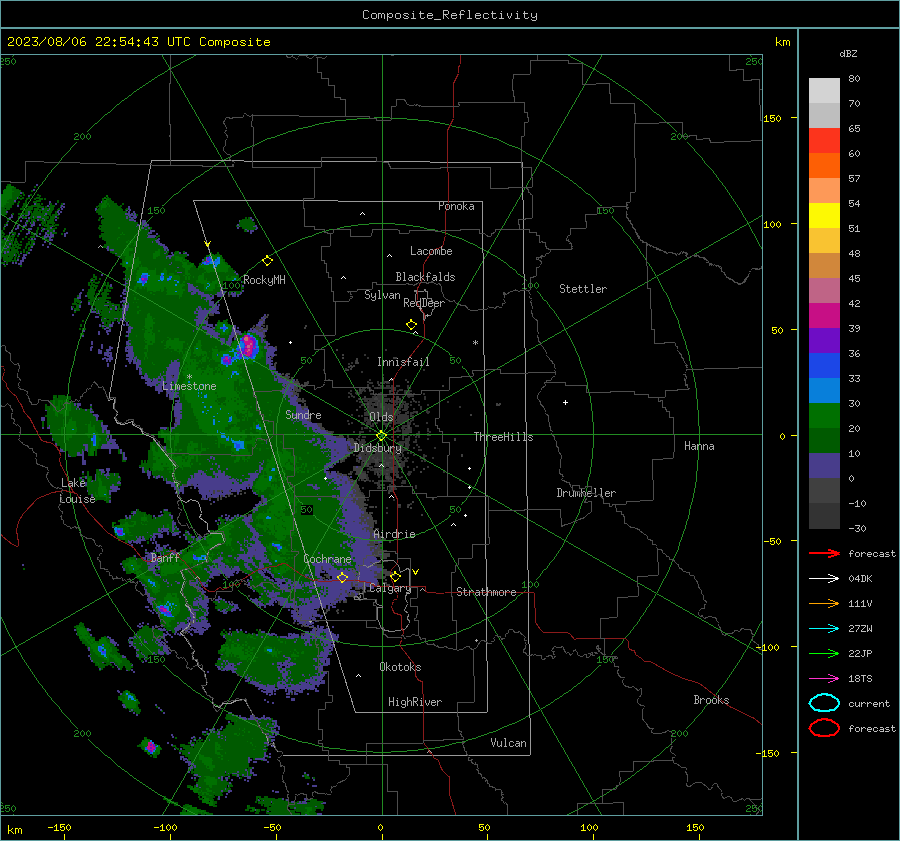Click the Didsbury town label
The width and height of the screenshot is (900, 841).
pyautogui.click(x=377, y=448)
